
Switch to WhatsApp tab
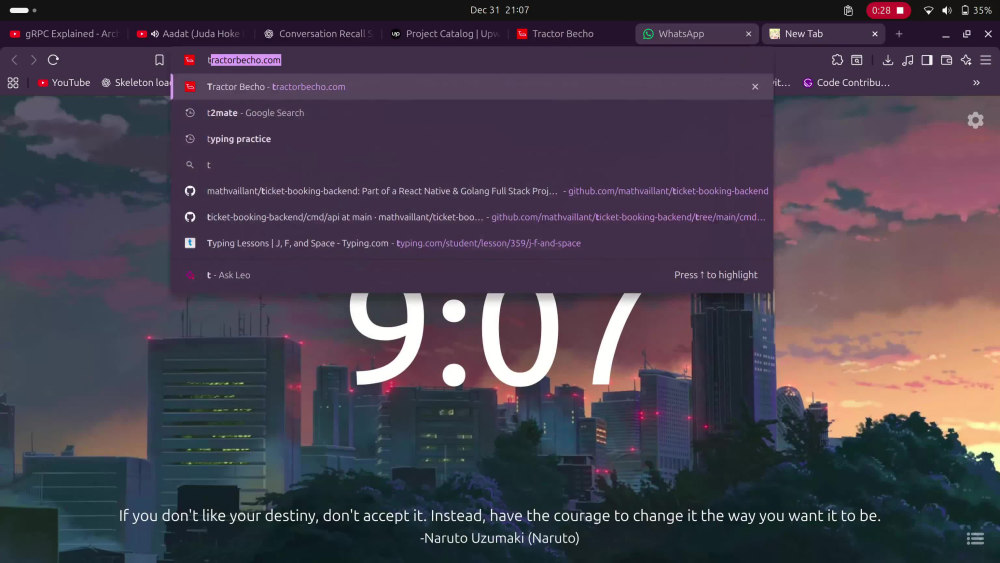(x=696, y=34)
